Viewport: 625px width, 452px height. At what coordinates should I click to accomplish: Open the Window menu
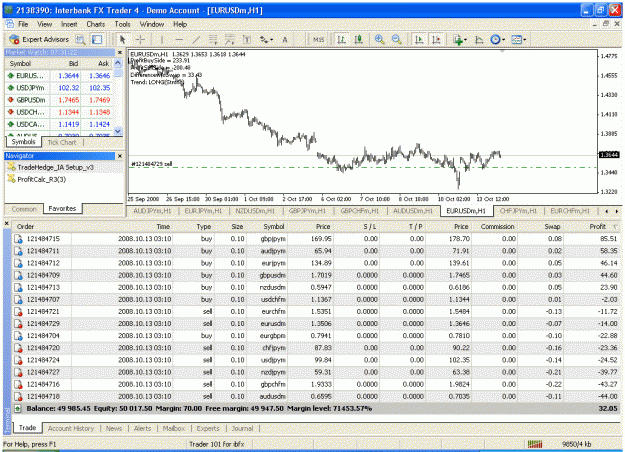pyautogui.click(x=152, y=24)
